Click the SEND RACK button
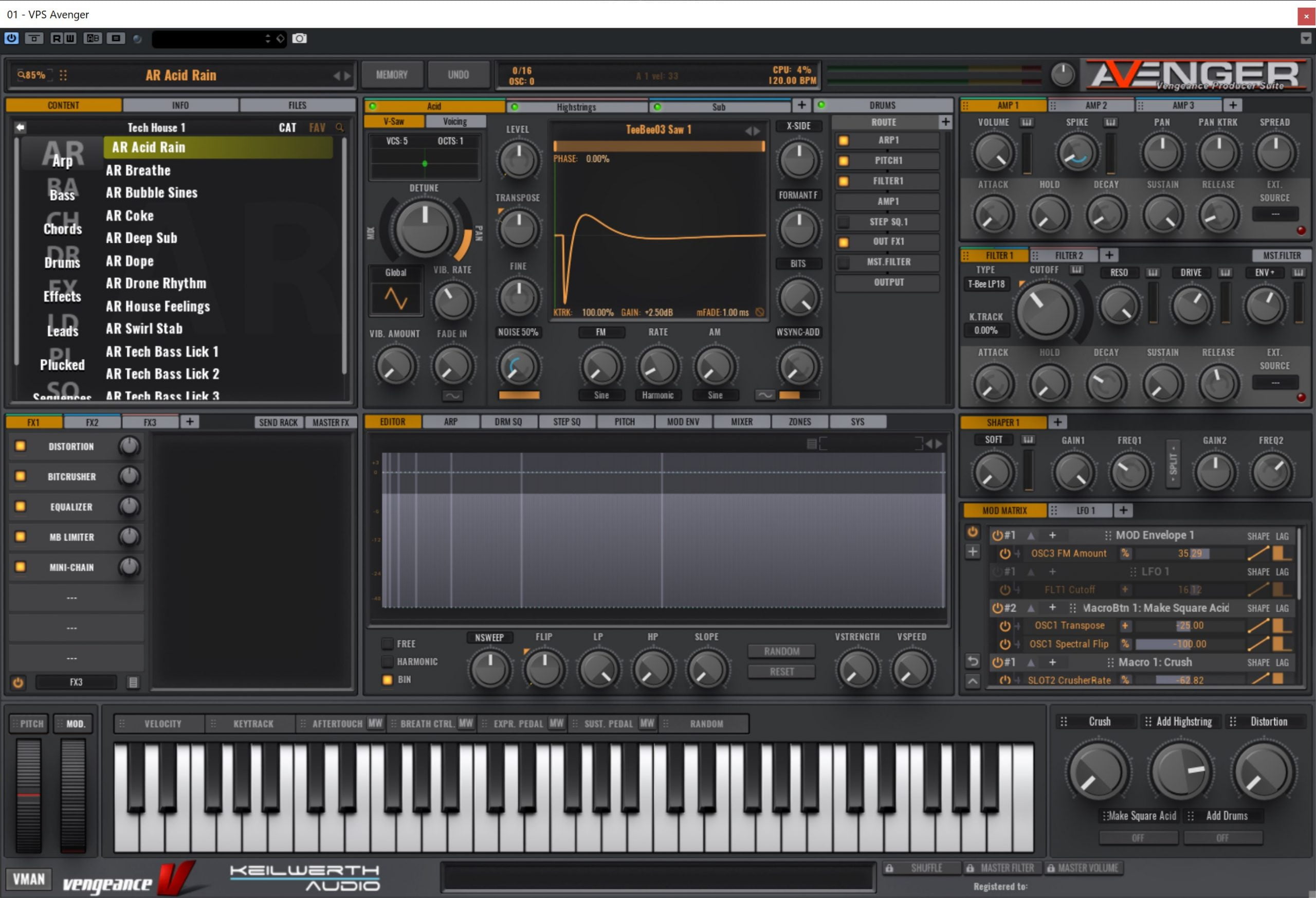The image size is (1316, 898). pyautogui.click(x=278, y=422)
